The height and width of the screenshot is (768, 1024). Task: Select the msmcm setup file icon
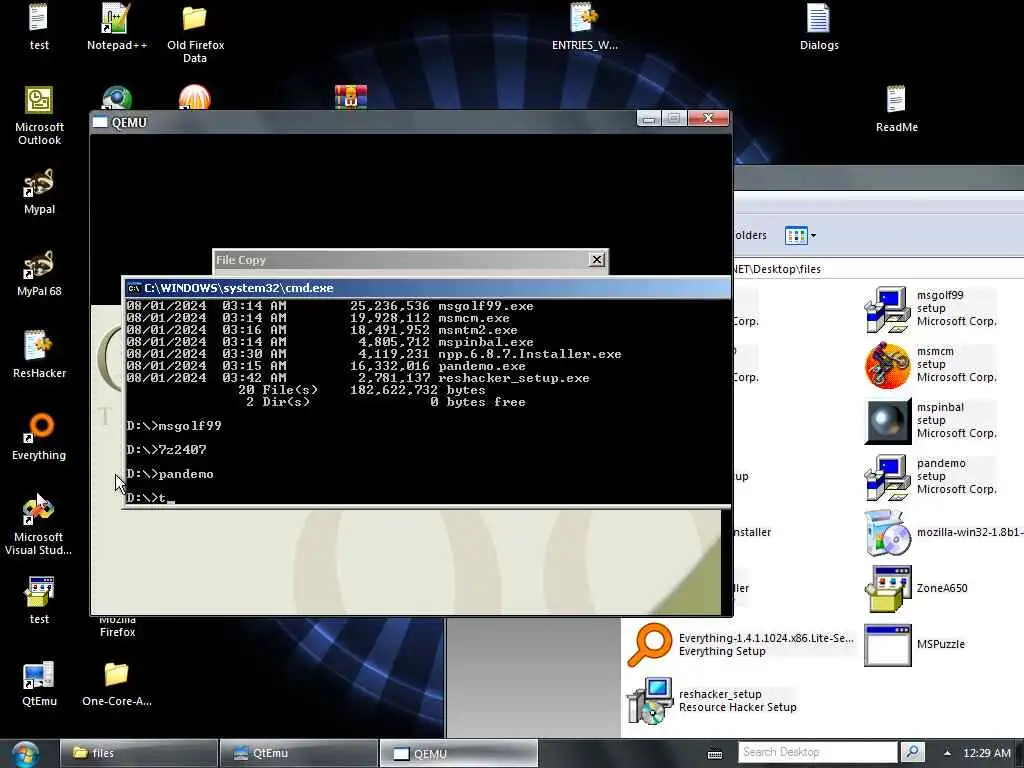[x=888, y=365]
